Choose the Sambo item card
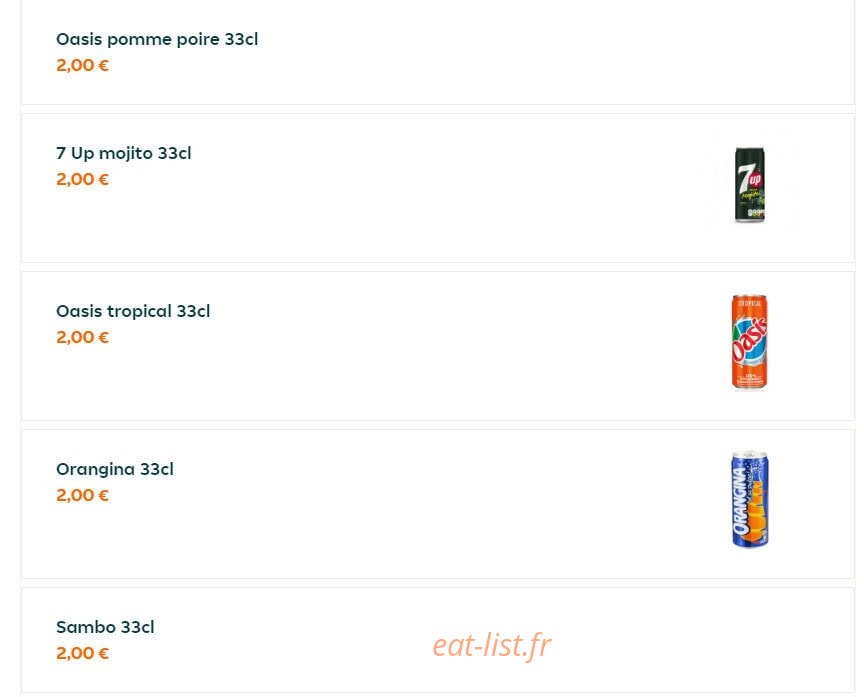 (438, 640)
